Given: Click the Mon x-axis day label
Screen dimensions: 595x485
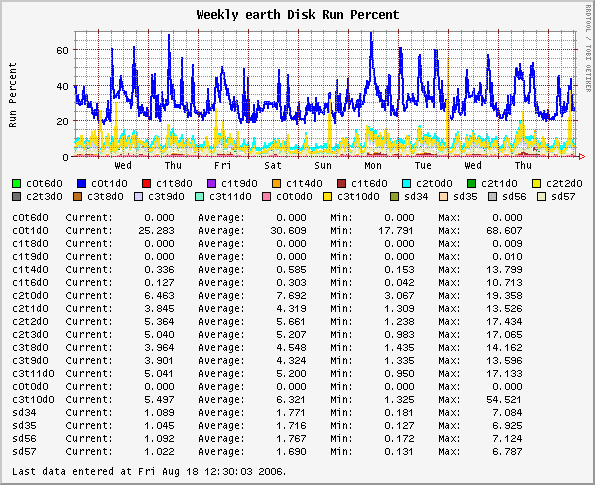Looking at the screenshot, I should (373, 165).
